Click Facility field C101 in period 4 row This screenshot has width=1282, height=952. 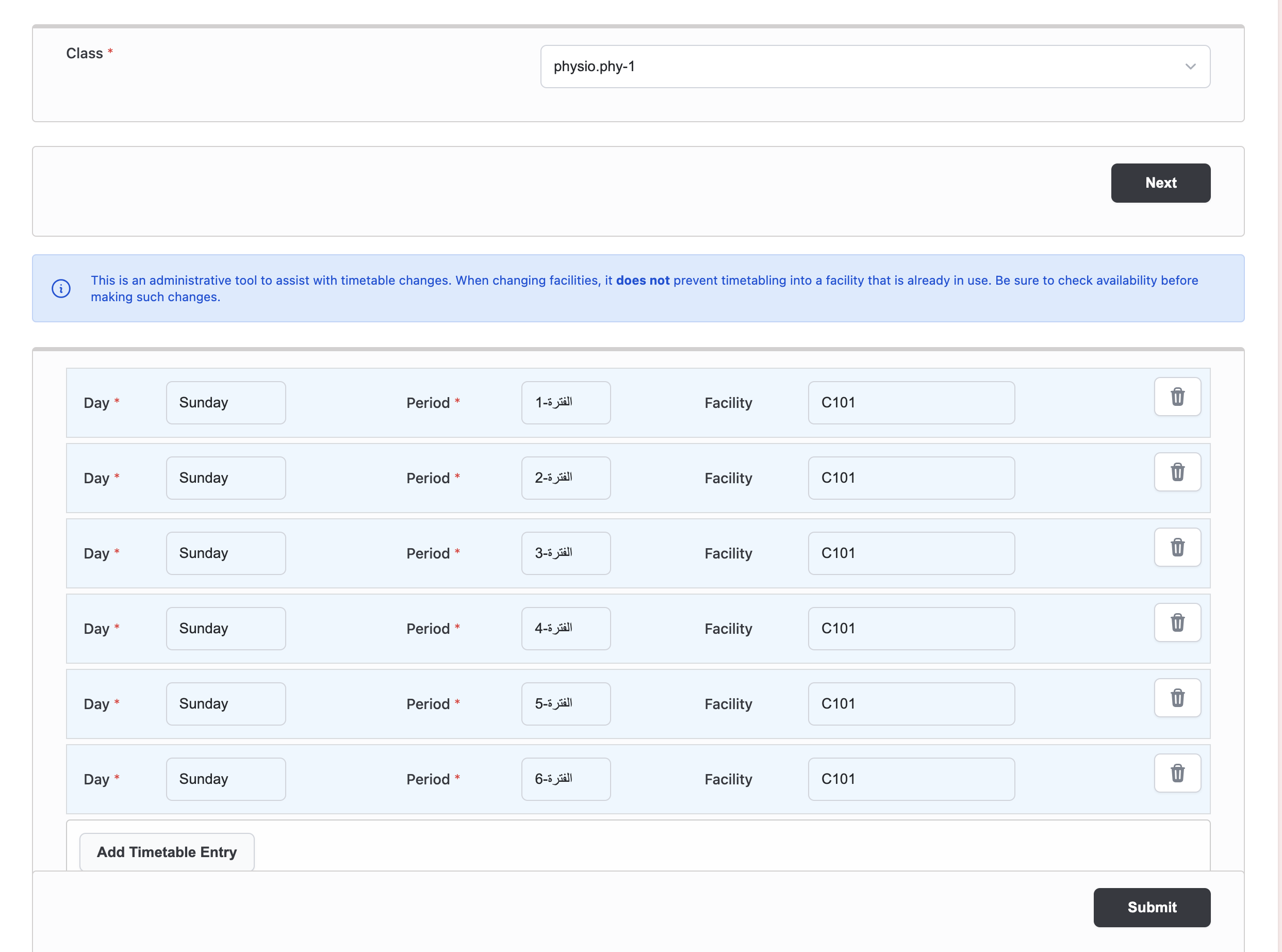coord(911,629)
